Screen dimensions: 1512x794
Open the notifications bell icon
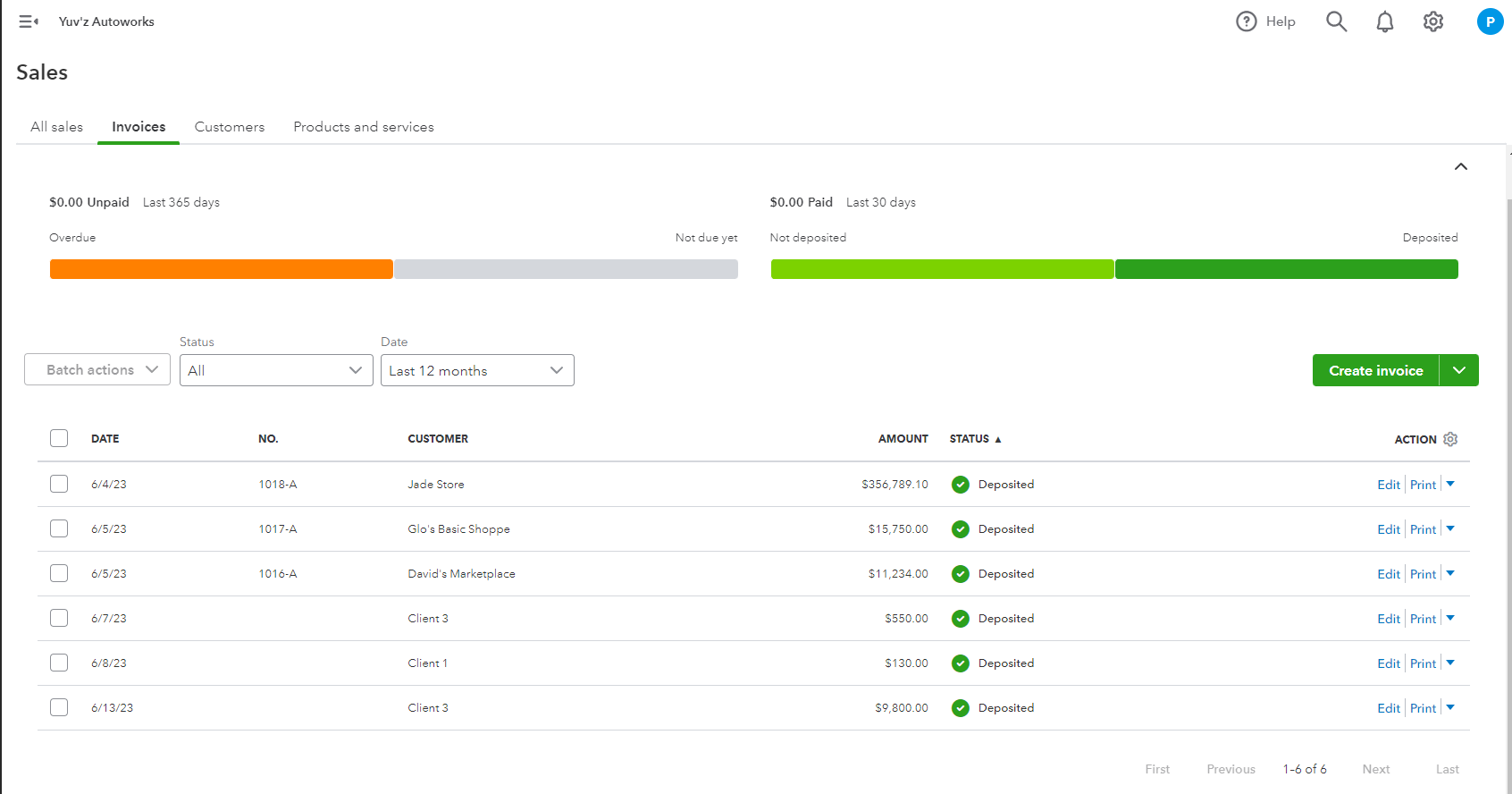1385,21
